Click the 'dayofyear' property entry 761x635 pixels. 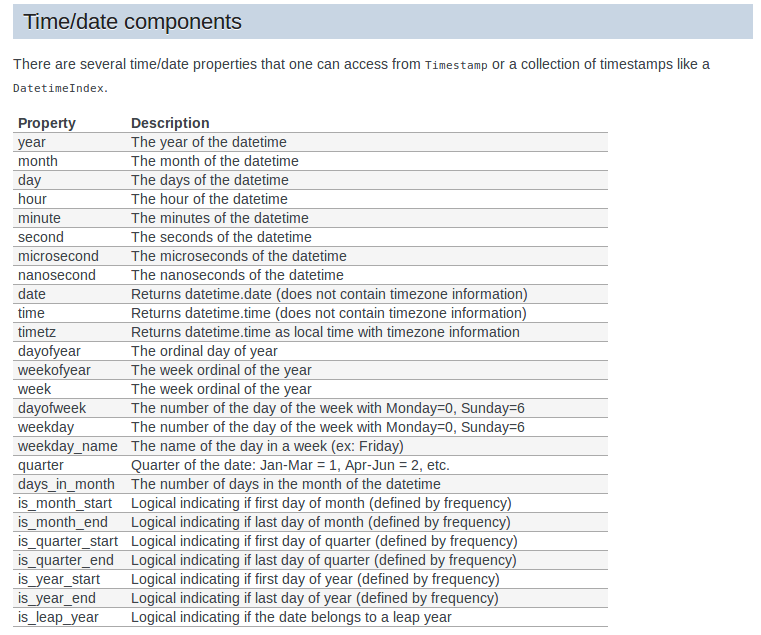(x=49, y=351)
